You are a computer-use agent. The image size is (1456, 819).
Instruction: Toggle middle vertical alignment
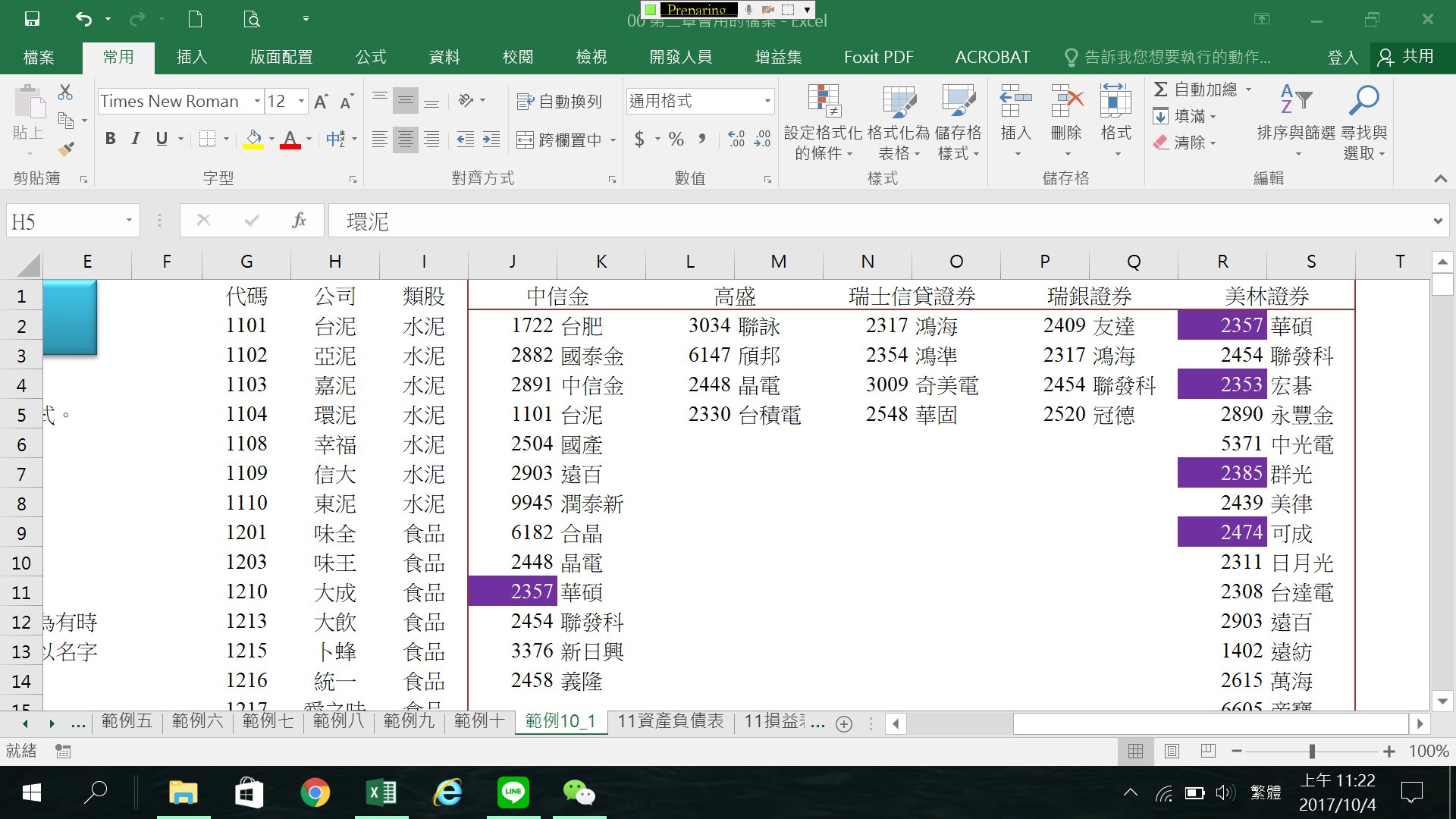(x=406, y=101)
